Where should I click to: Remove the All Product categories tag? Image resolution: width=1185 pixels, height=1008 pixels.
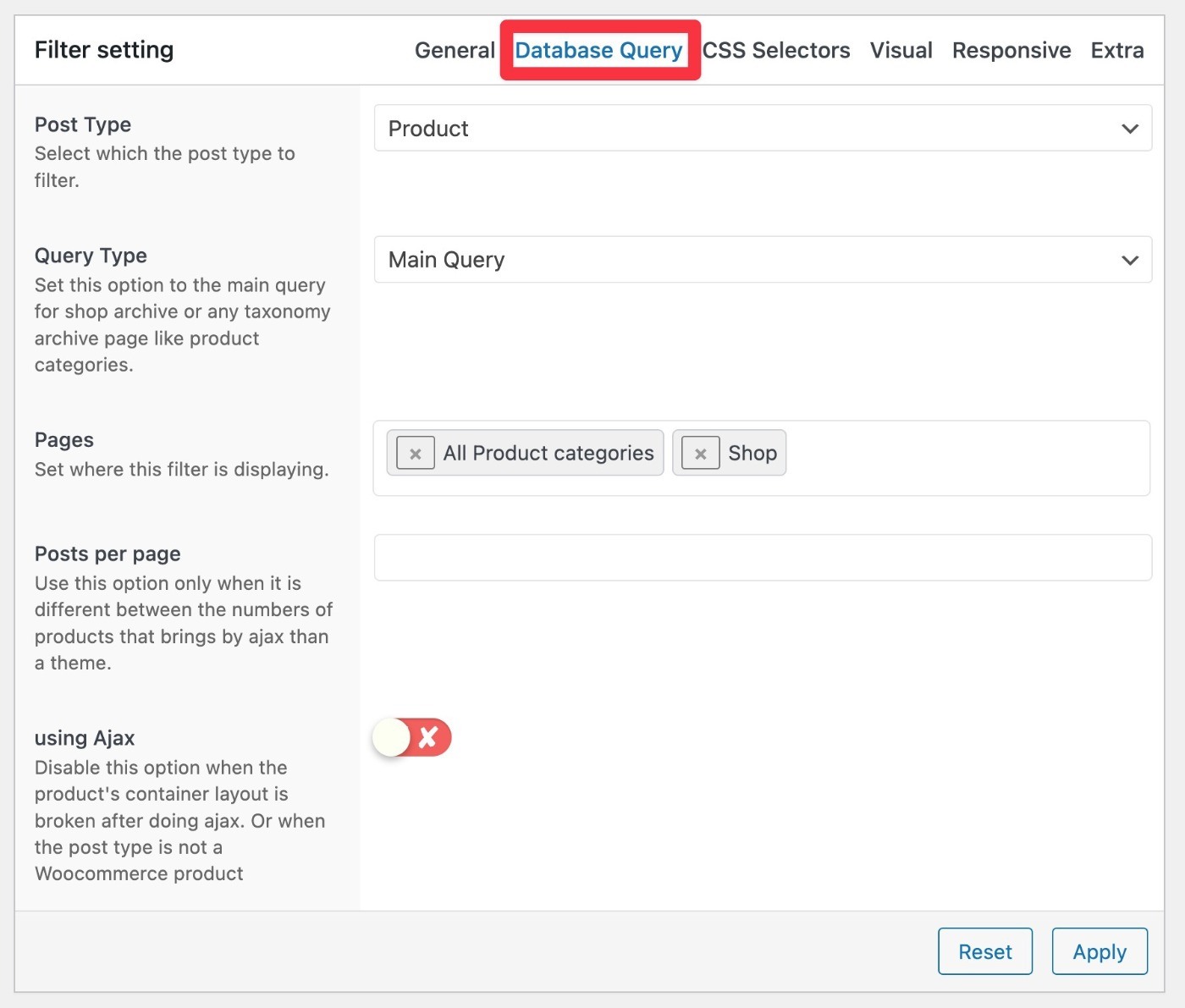[x=416, y=454]
